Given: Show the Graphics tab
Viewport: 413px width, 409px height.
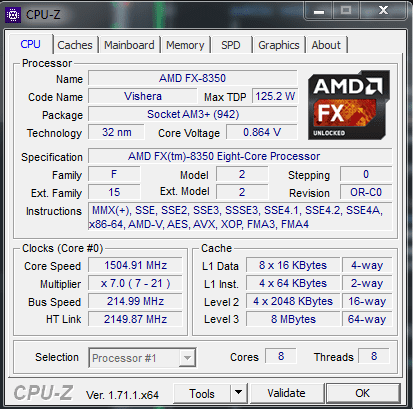Looking at the screenshot, I should (x=279, y=45).
